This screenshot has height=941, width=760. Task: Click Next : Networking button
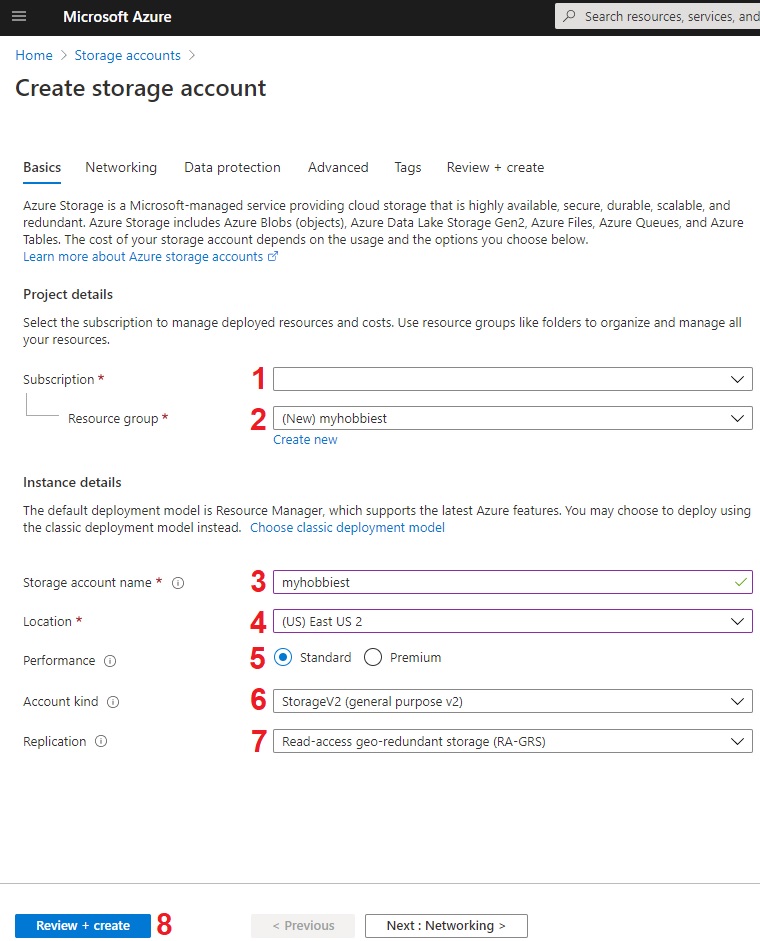click(x=446, y=925)
